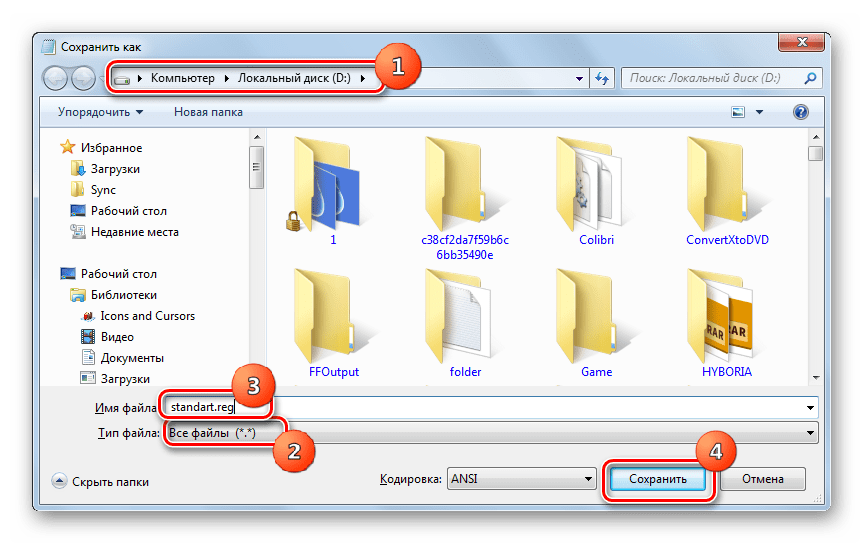Click the navigation pane scroll up arrow
The width and height of the screenshot is (864, 544).
[256, 137]
